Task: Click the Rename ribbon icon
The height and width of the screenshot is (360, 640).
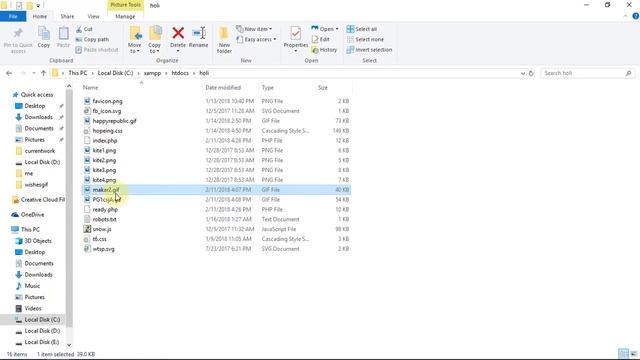Action: tap(199, 33)
